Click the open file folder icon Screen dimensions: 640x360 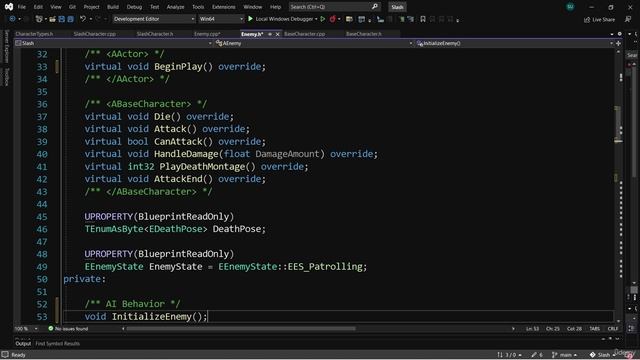(53, 19)
